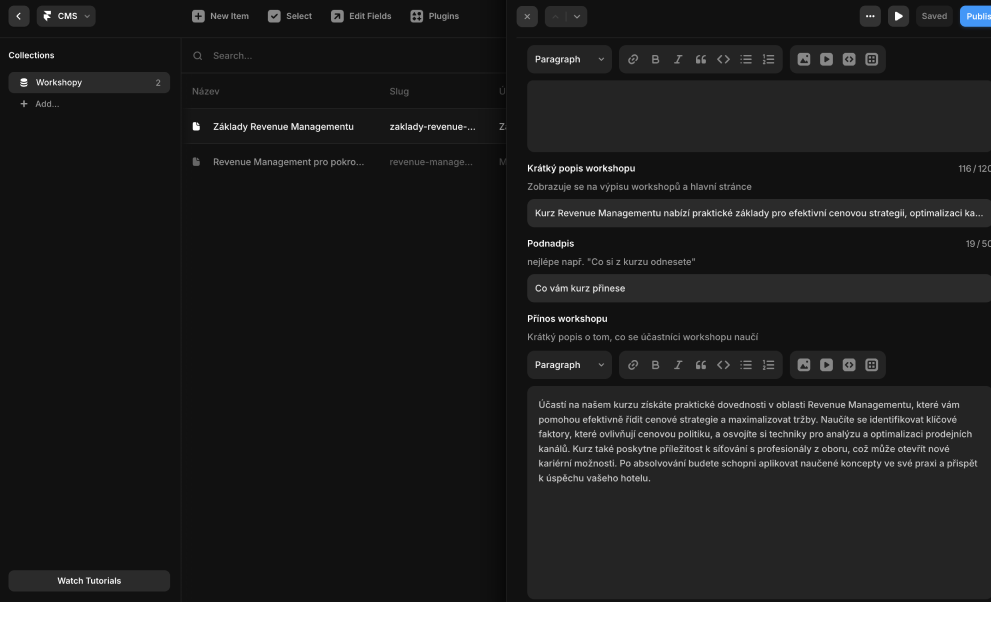The height and width of the screenshot is (620, 991).
Task: Open the CMS dropdown menu
Action: pos(66,16)
